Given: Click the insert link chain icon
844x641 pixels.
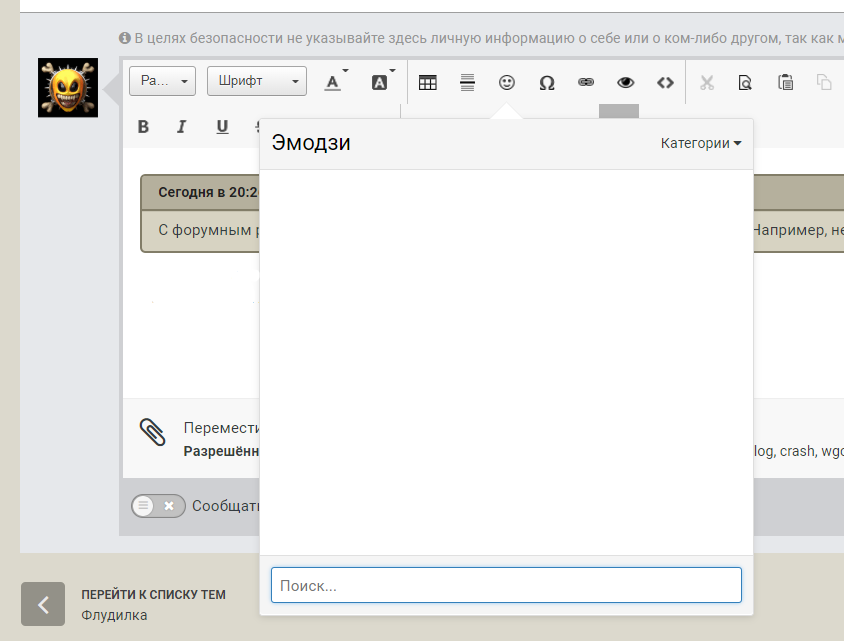Looking at the screenshot, I should (x=586, y=83).
